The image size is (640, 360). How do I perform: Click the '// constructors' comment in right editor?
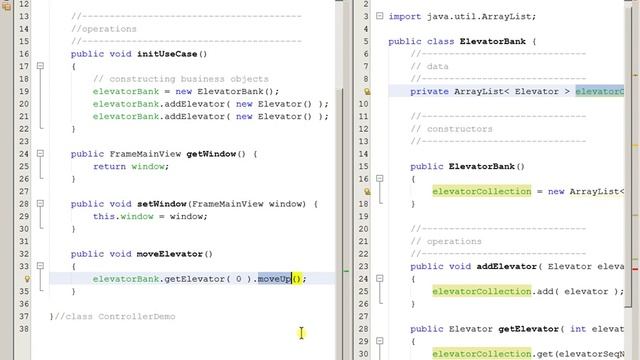coord(451,129)
